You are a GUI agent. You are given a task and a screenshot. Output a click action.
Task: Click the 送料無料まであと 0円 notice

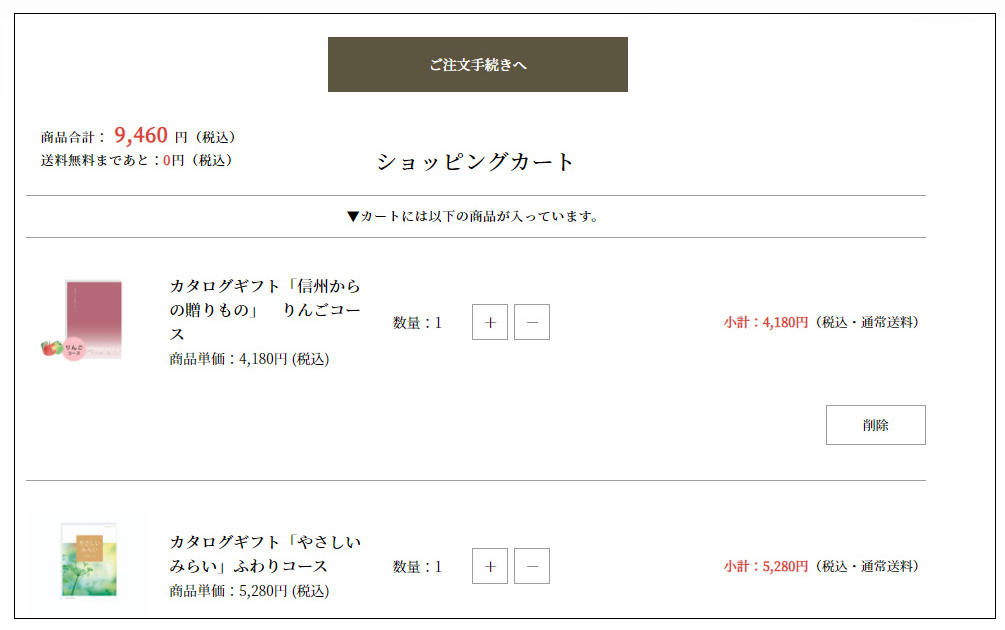[x=138, y=160]
